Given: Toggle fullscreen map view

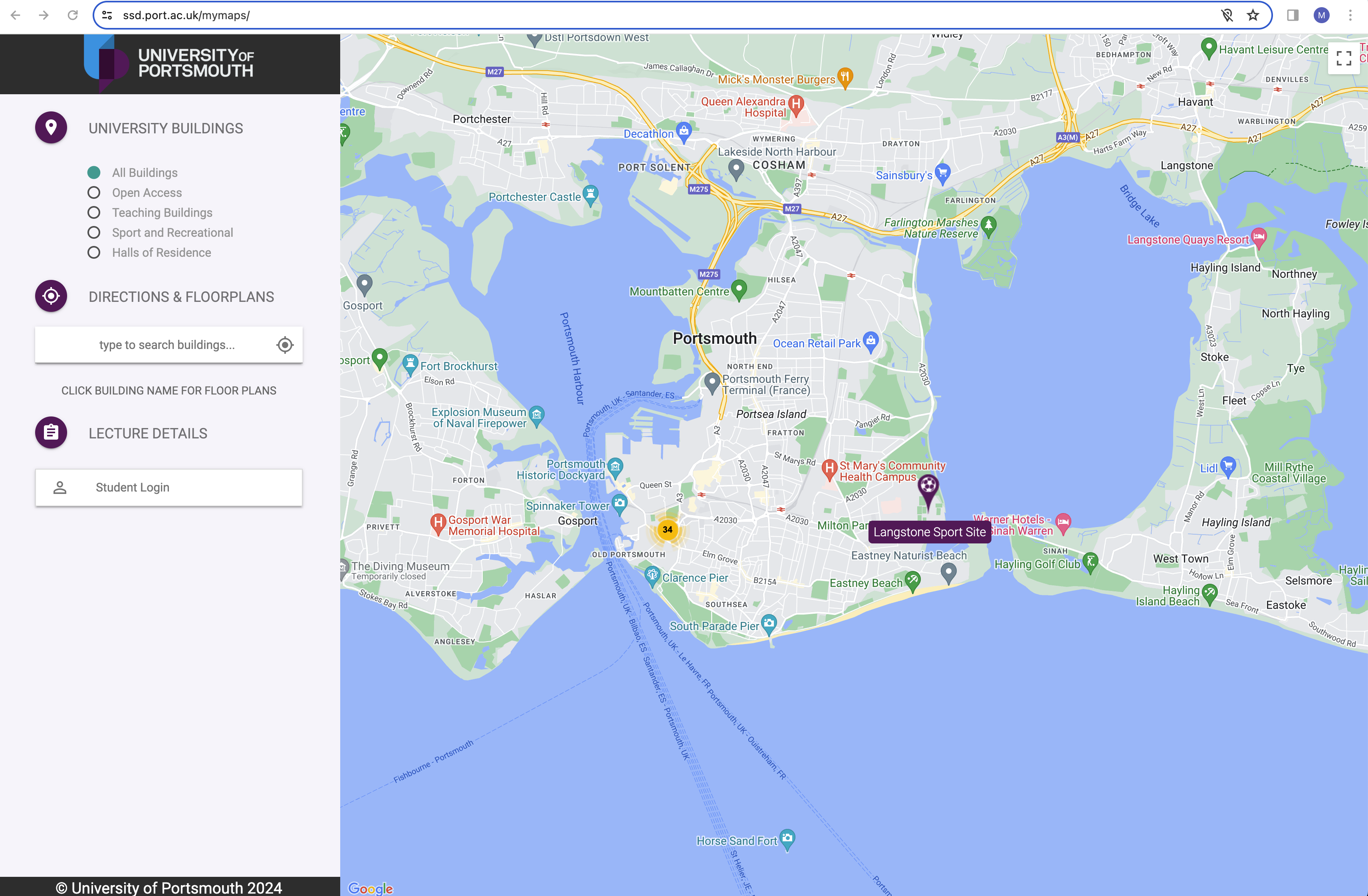Looking at the screenshot, I should coord(1343,58).
